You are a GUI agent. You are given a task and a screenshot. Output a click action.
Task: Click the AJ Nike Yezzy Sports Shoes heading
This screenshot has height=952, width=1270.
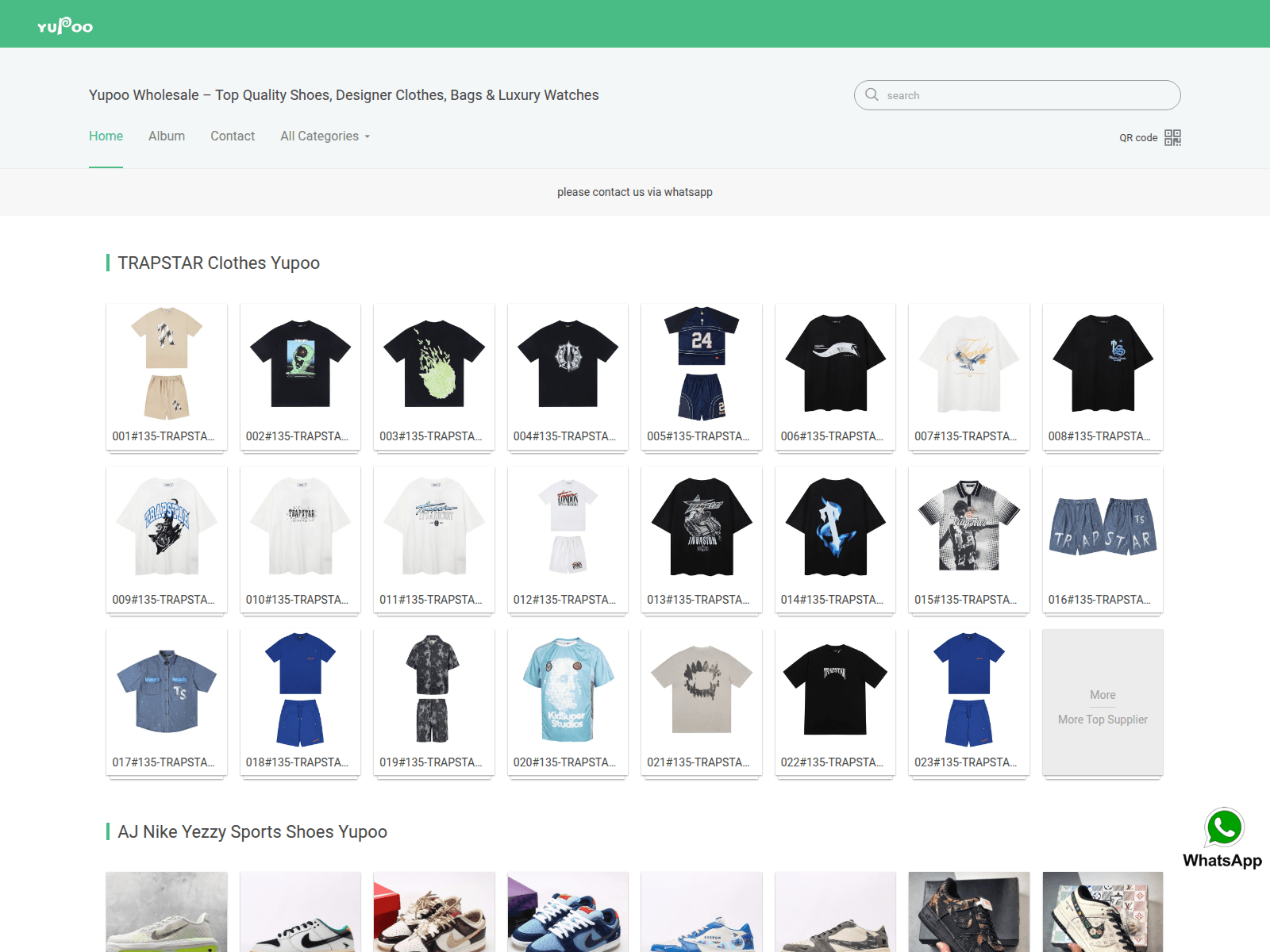tap(252, 831)
